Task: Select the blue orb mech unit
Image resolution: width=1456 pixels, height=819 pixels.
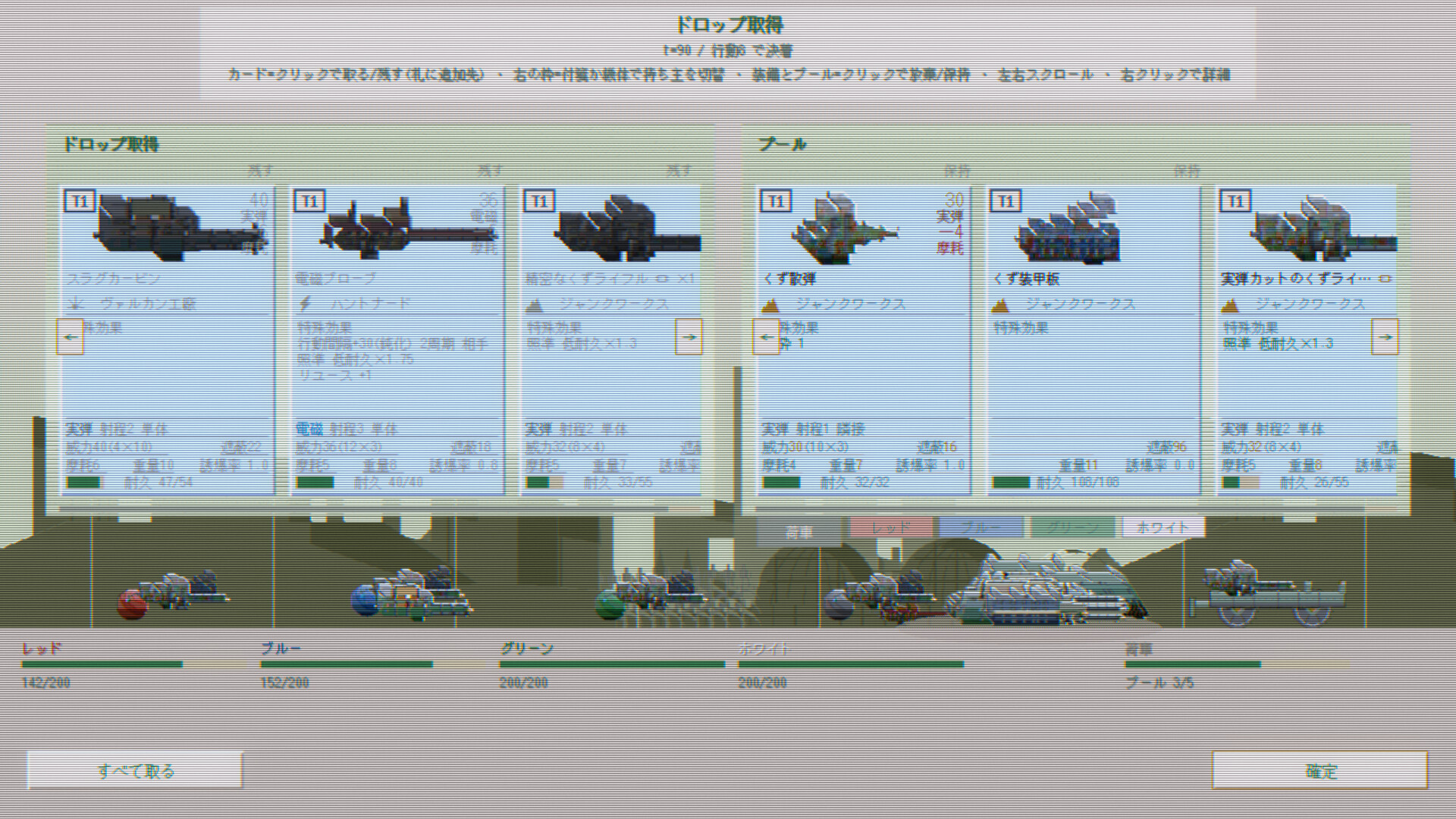Action: click(x=411, y=594)
